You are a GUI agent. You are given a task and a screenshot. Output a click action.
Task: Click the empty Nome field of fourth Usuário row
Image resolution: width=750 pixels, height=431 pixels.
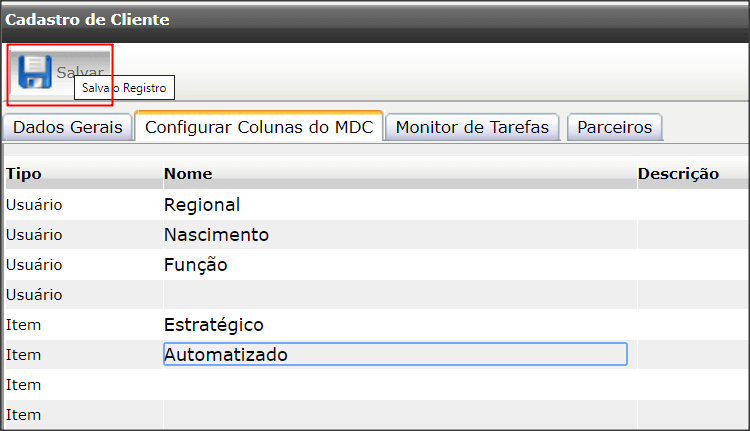pyautogui.click(x=395, y=295)
